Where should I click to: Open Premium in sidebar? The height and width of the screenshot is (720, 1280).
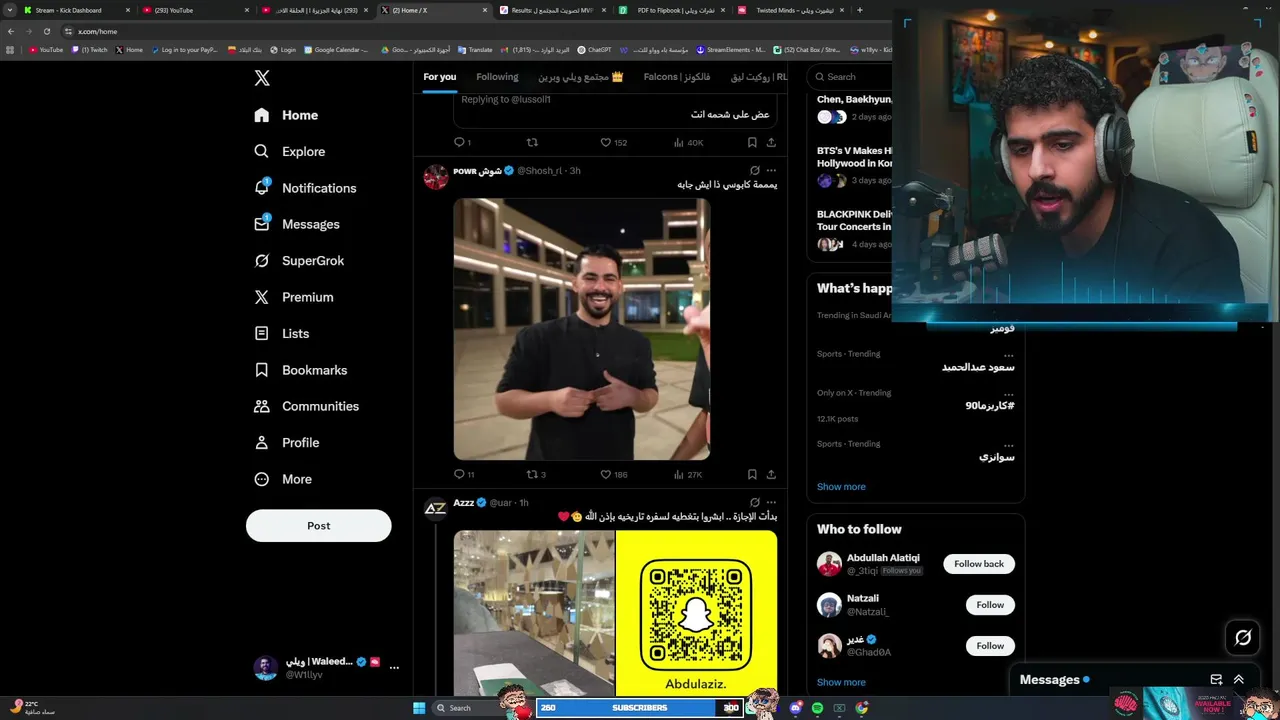click(294, 297)
